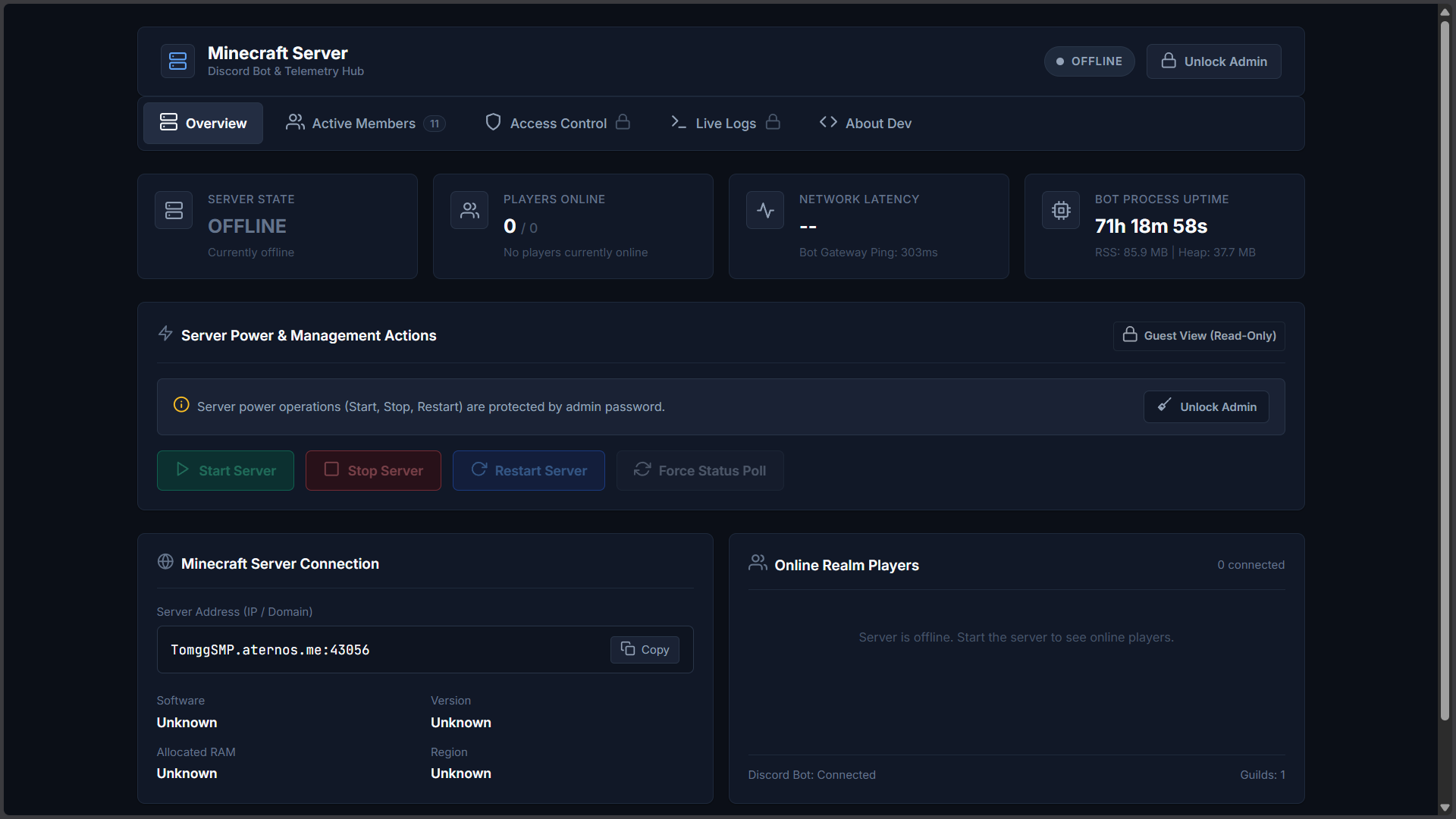Click the Discord Bot & Telemetry Hub subtitle

(286, 71)
